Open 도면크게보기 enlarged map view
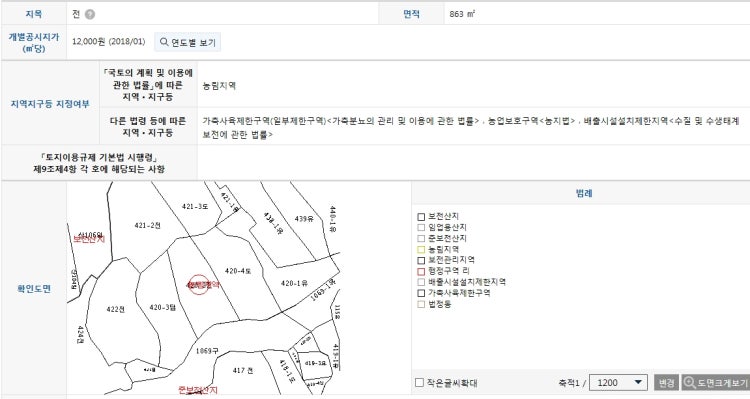The height and width of the screenshot is (399, 750). pyautogui.click(x=716, y=383)
